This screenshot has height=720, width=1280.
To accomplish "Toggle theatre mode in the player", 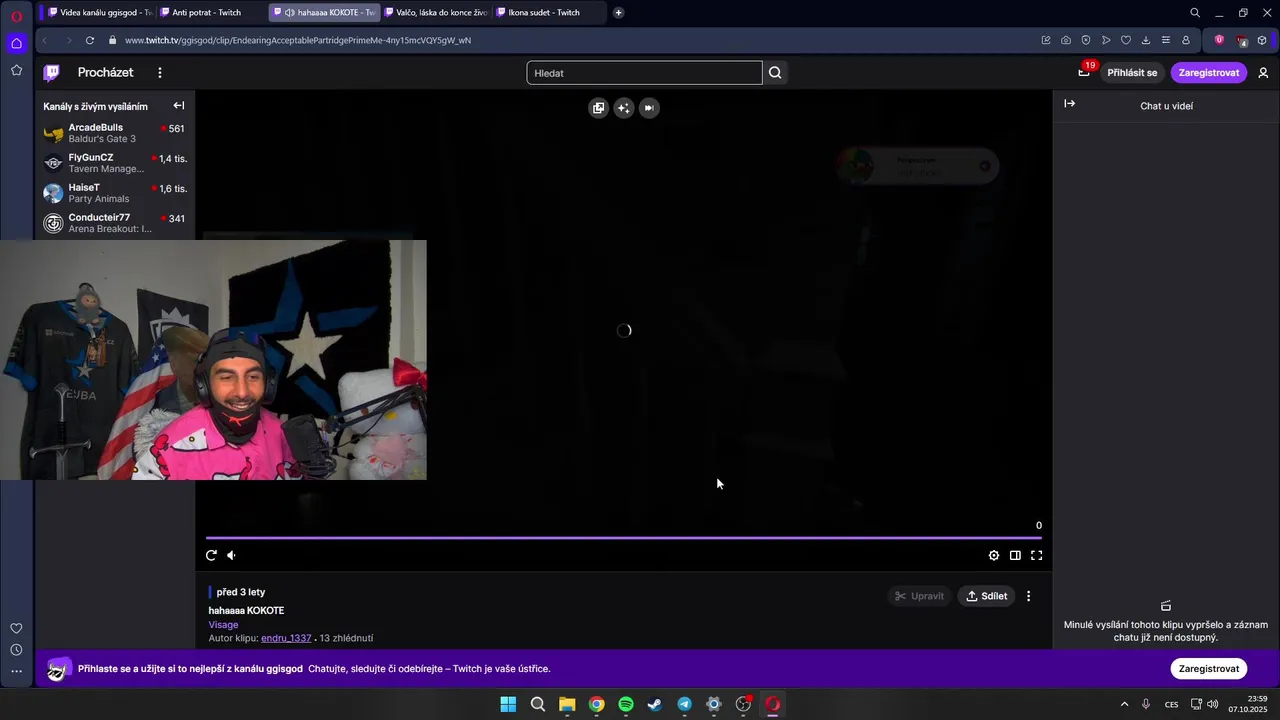I will point(1015,555).
